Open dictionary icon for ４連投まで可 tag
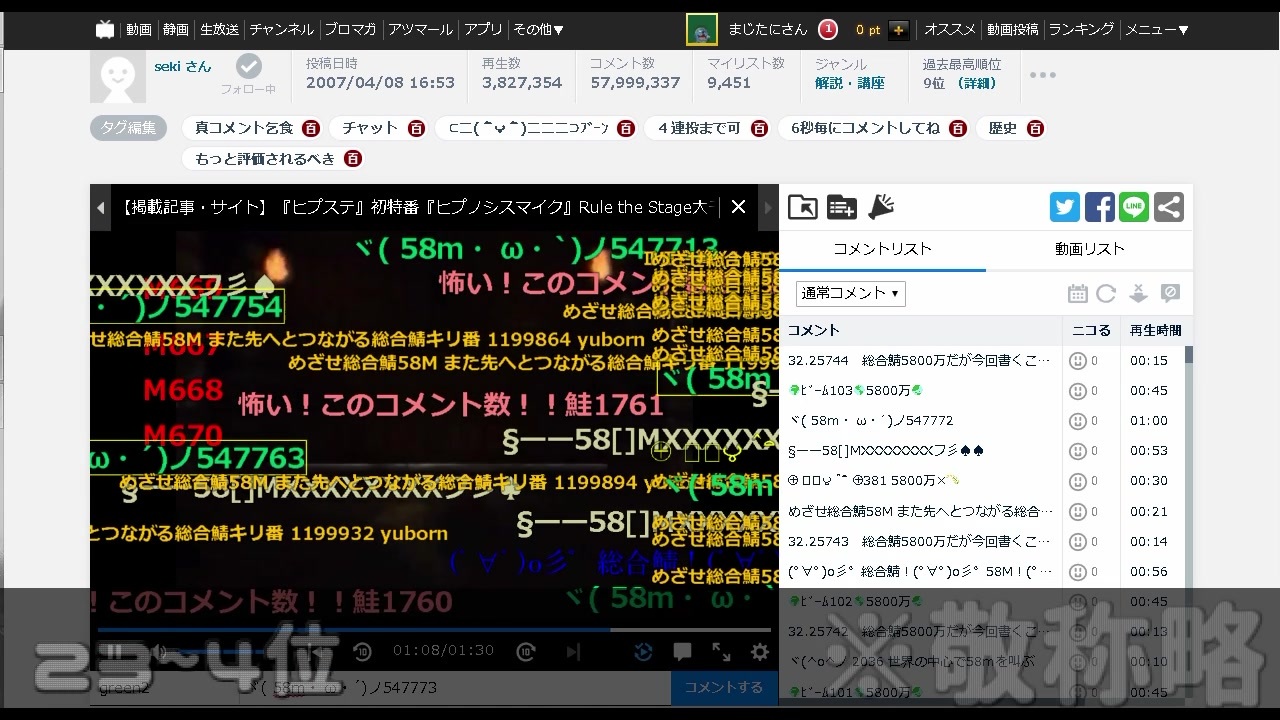This screenshot has width=1280, height=720. point(759,128)
